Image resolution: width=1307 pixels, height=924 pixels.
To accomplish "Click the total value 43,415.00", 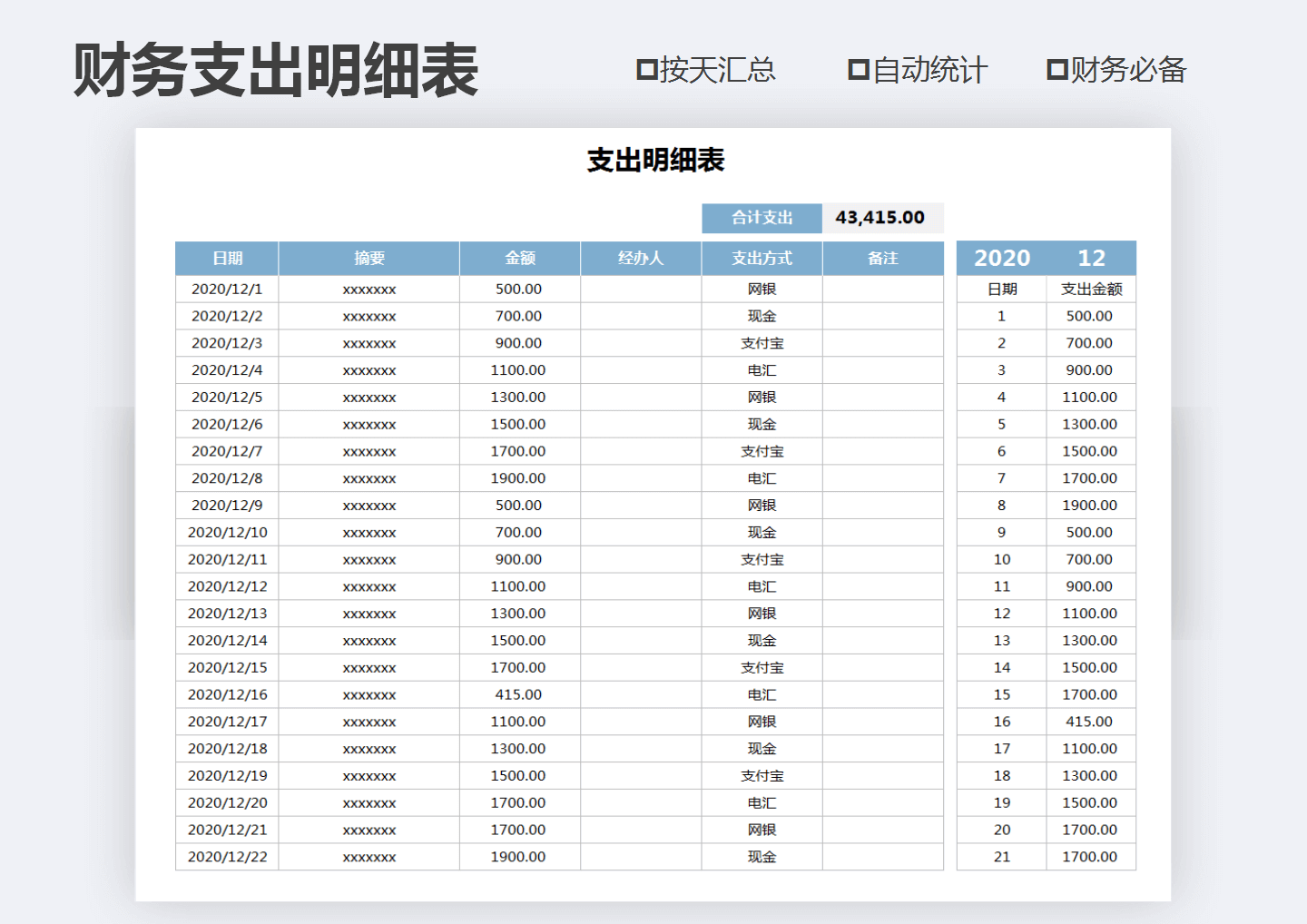I will tap(880, 217).
